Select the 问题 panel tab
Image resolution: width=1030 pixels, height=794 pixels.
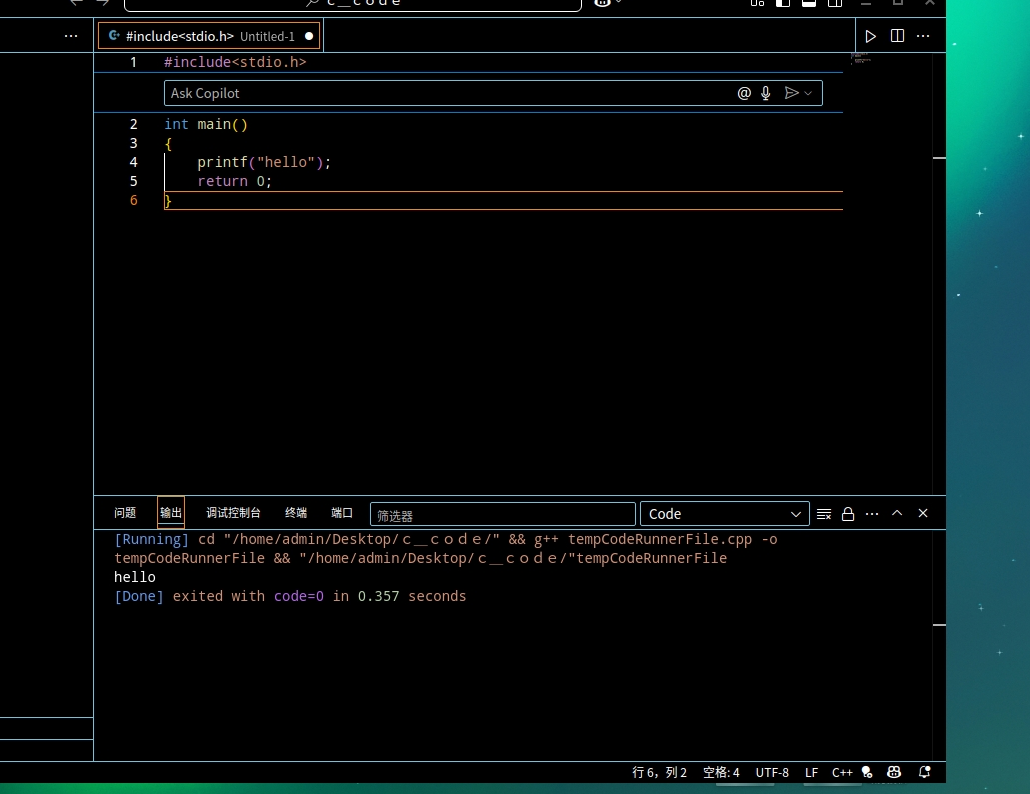point(124,512)
